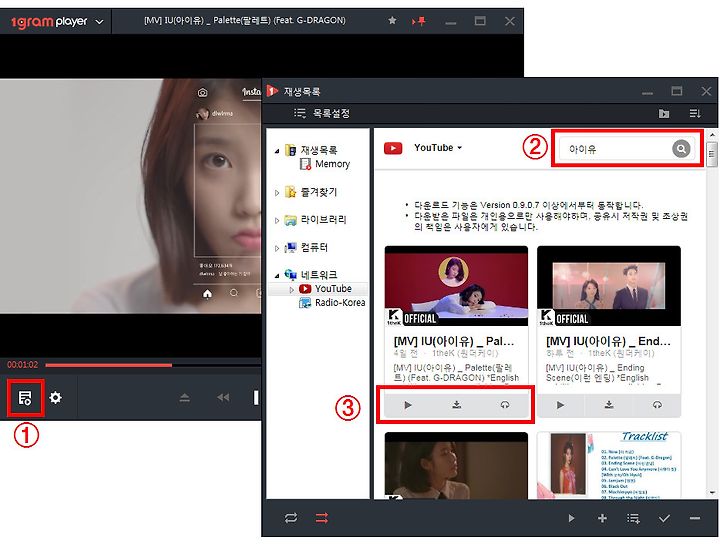Expand the 컴퓨터 tree node
This screenshot has height=544, width=720.
pyautogui.click(x=277, y=248)
